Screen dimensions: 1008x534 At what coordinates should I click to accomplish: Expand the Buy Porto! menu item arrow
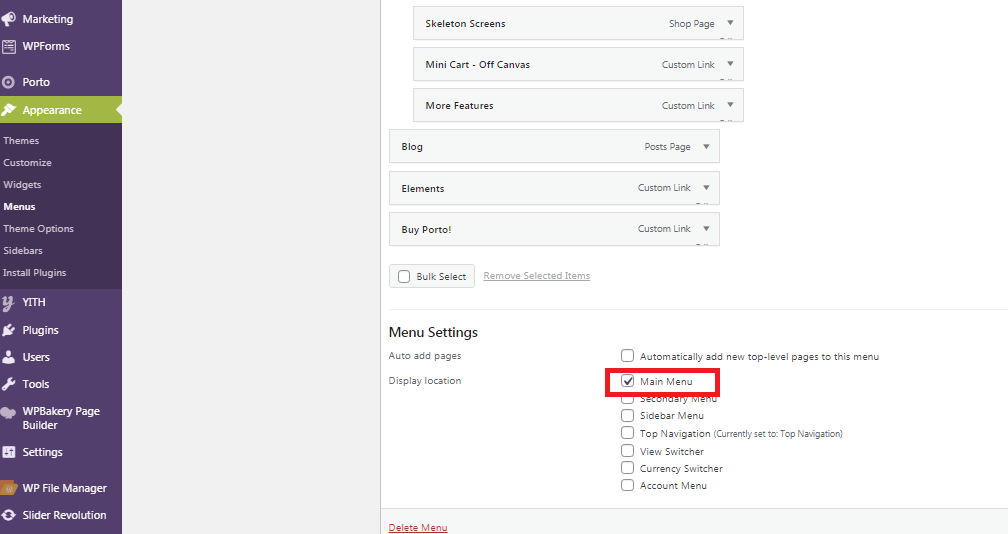(706, 229)
